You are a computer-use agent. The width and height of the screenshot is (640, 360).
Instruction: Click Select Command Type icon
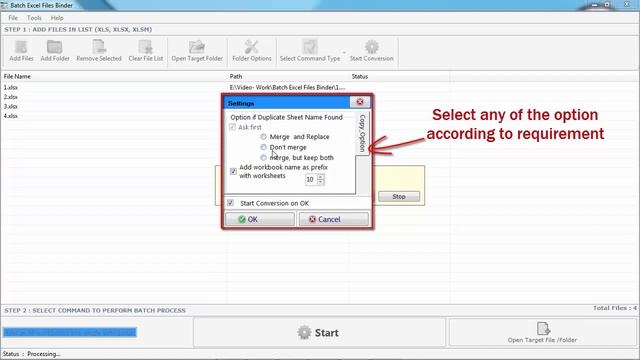pyautogui.click(x=310, y=51)
